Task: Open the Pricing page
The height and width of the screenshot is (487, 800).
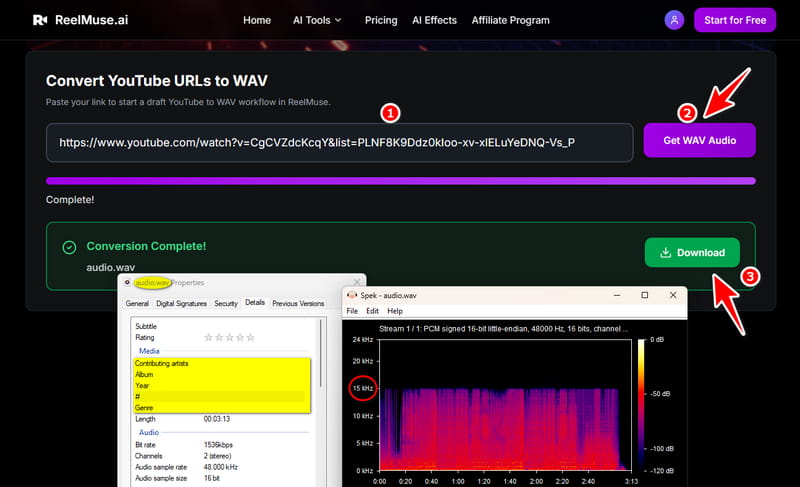Action: coord(381,20)
